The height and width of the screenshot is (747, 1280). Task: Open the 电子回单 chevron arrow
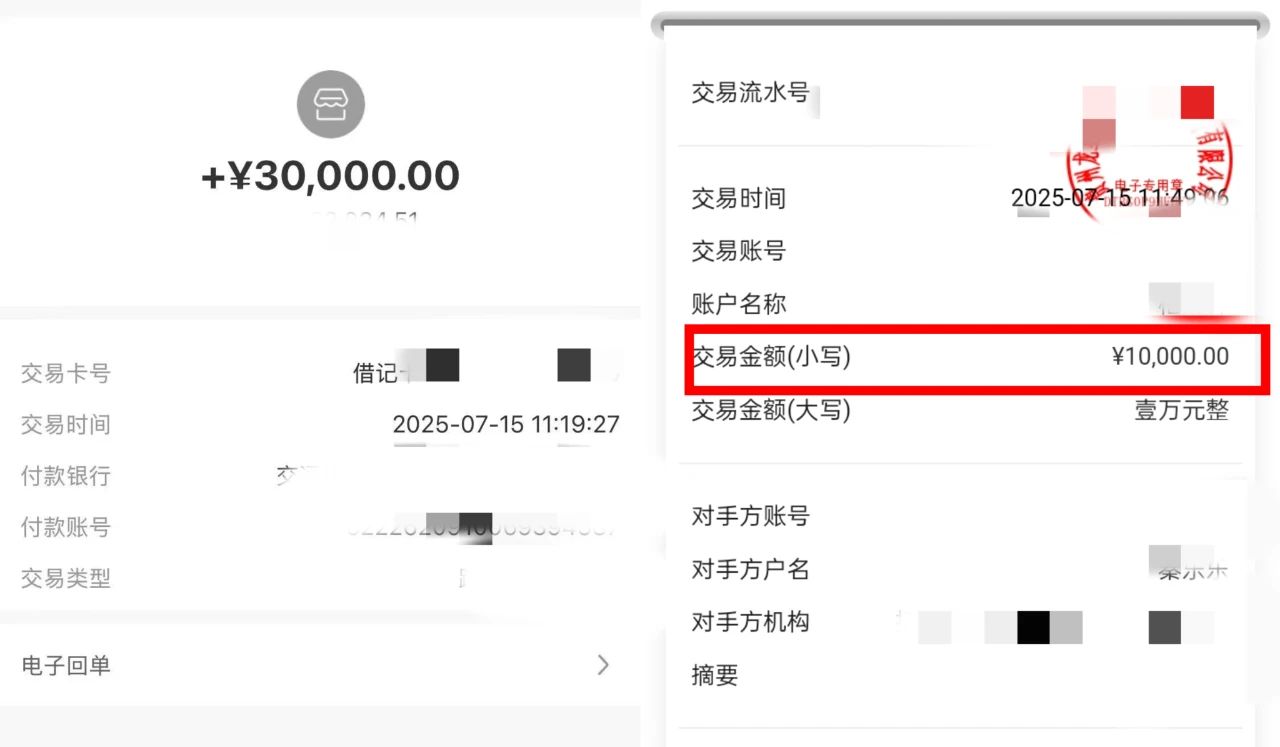pyautogui.click(x=603, y=665)
